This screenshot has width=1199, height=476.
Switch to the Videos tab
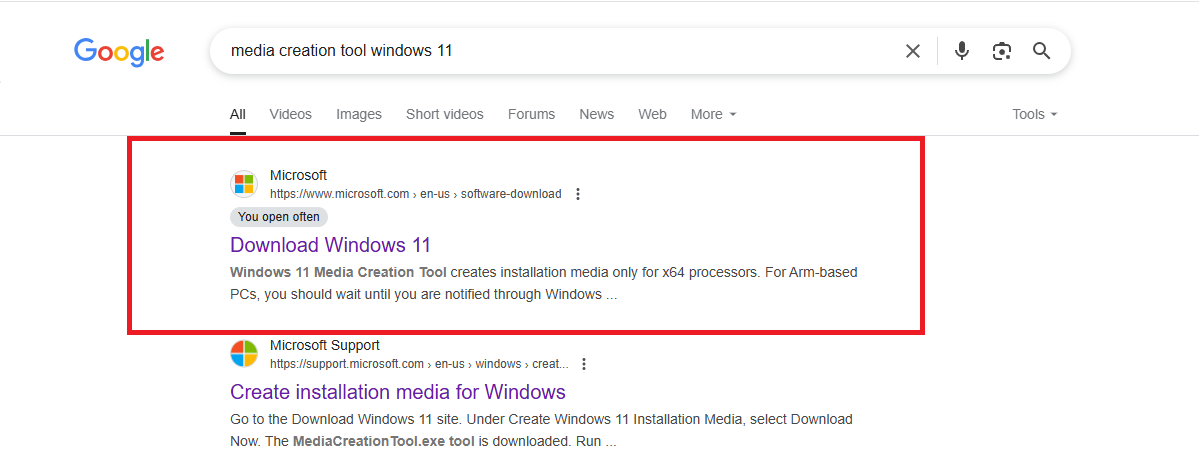[x=291, y=114]
